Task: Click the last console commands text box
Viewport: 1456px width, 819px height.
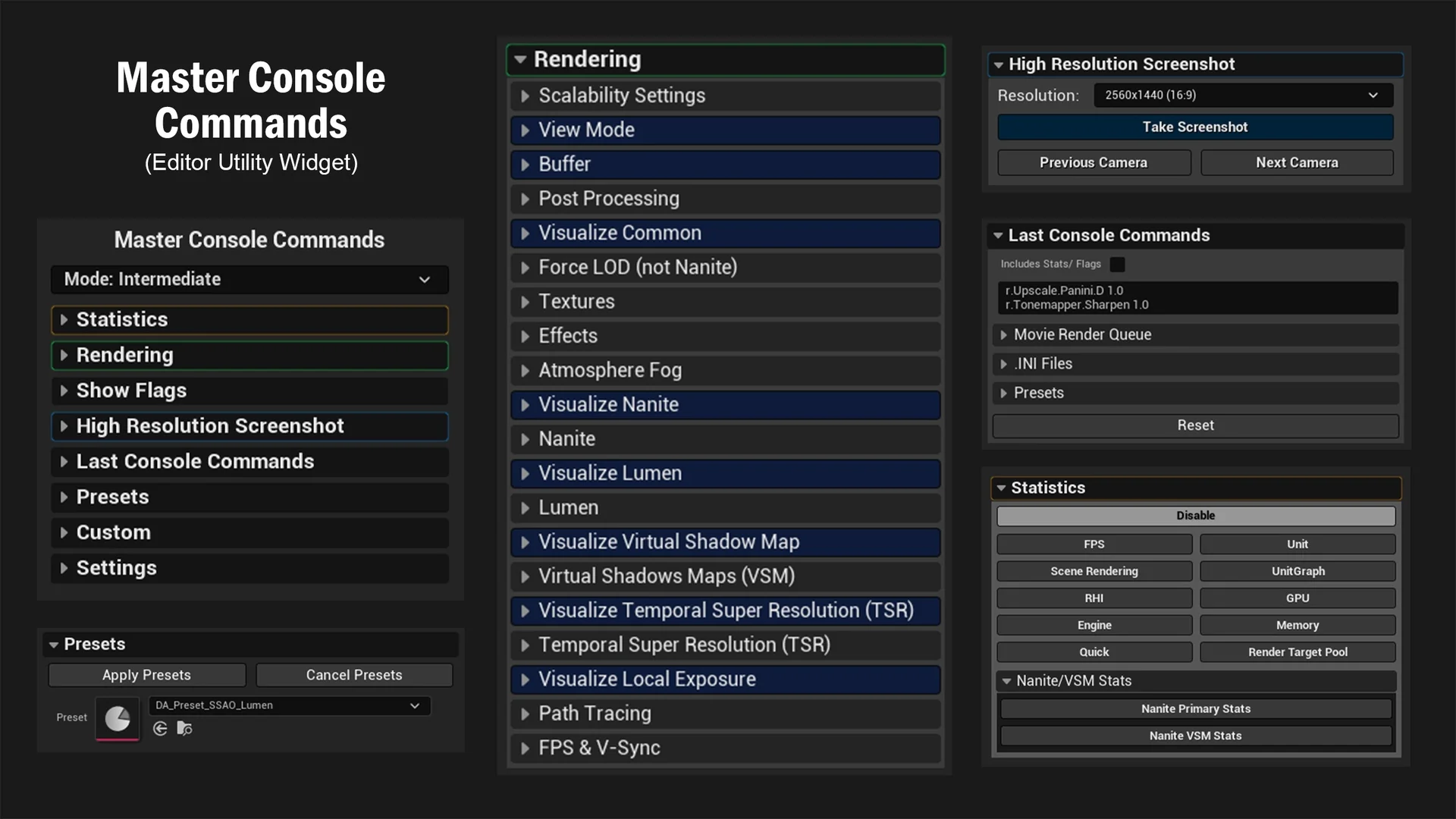Action: pyautogui.click(x=1195, y=297)
